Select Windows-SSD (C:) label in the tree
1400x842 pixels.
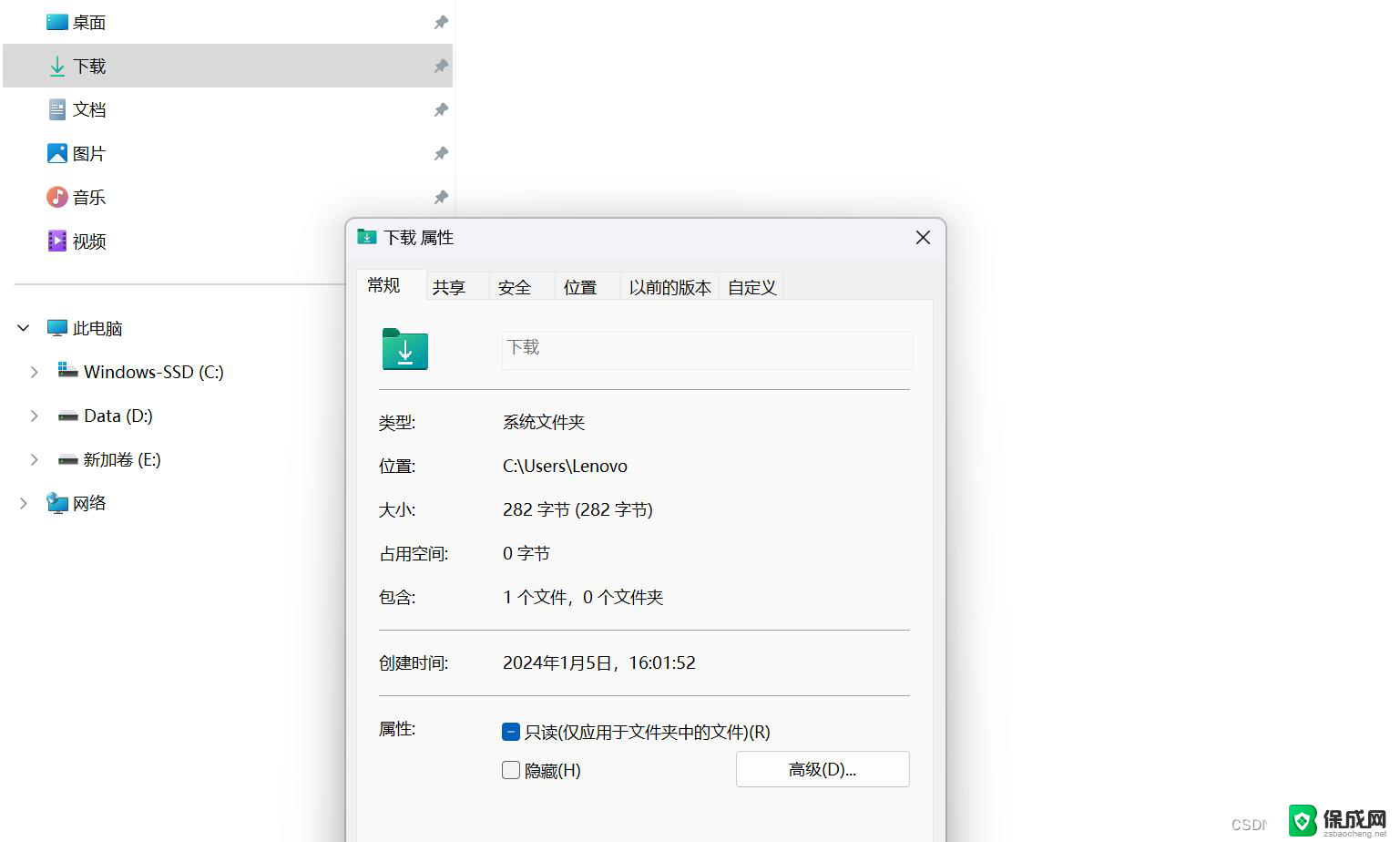(x=154, y=372)
